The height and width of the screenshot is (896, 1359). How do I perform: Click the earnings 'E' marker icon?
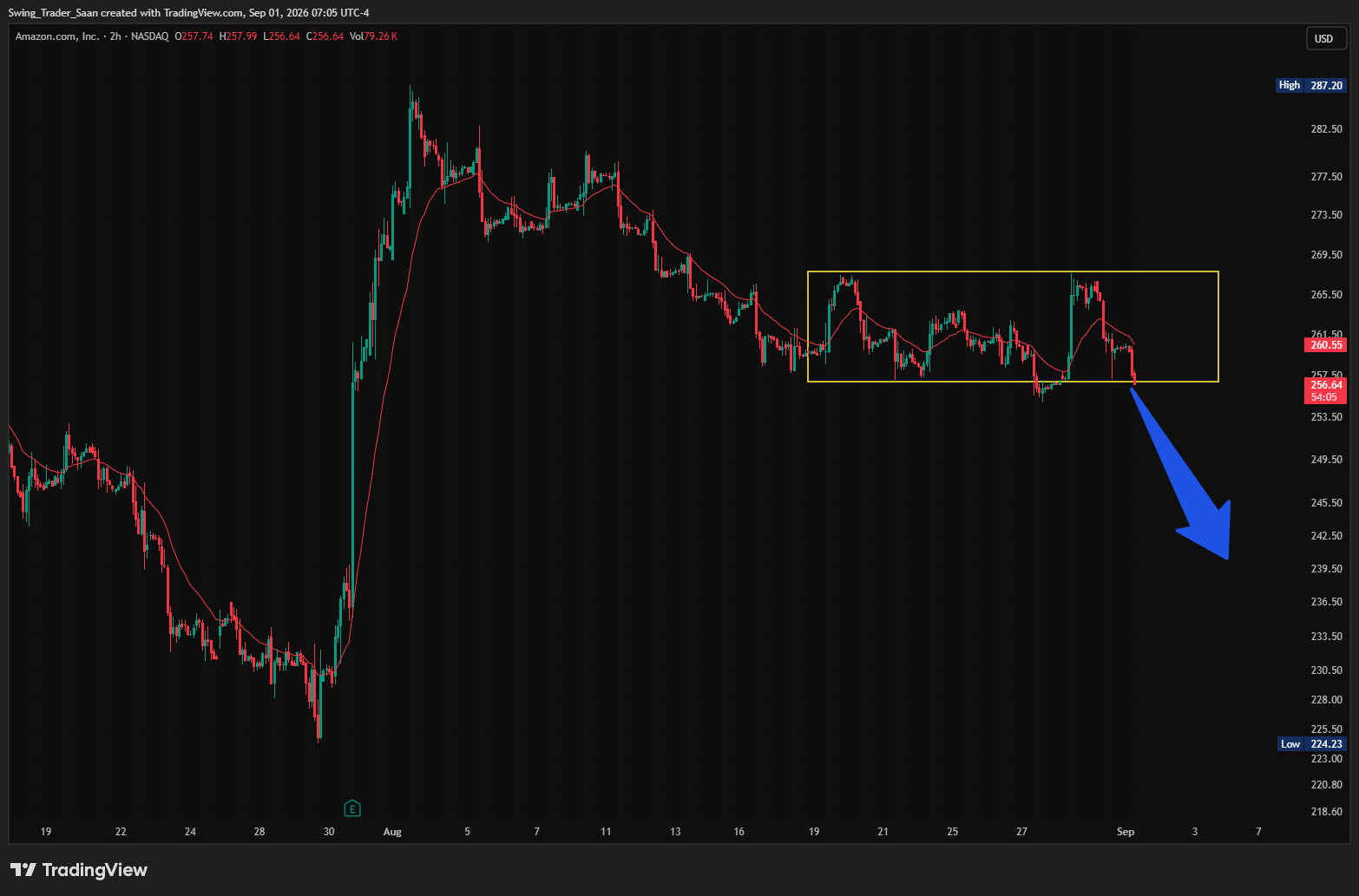(352, 808)
